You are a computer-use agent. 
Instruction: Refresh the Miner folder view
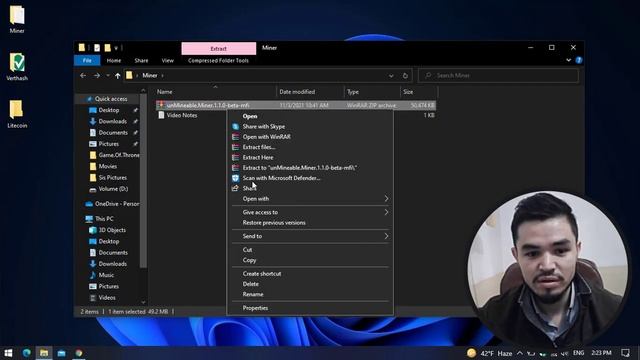coord(405,76)
